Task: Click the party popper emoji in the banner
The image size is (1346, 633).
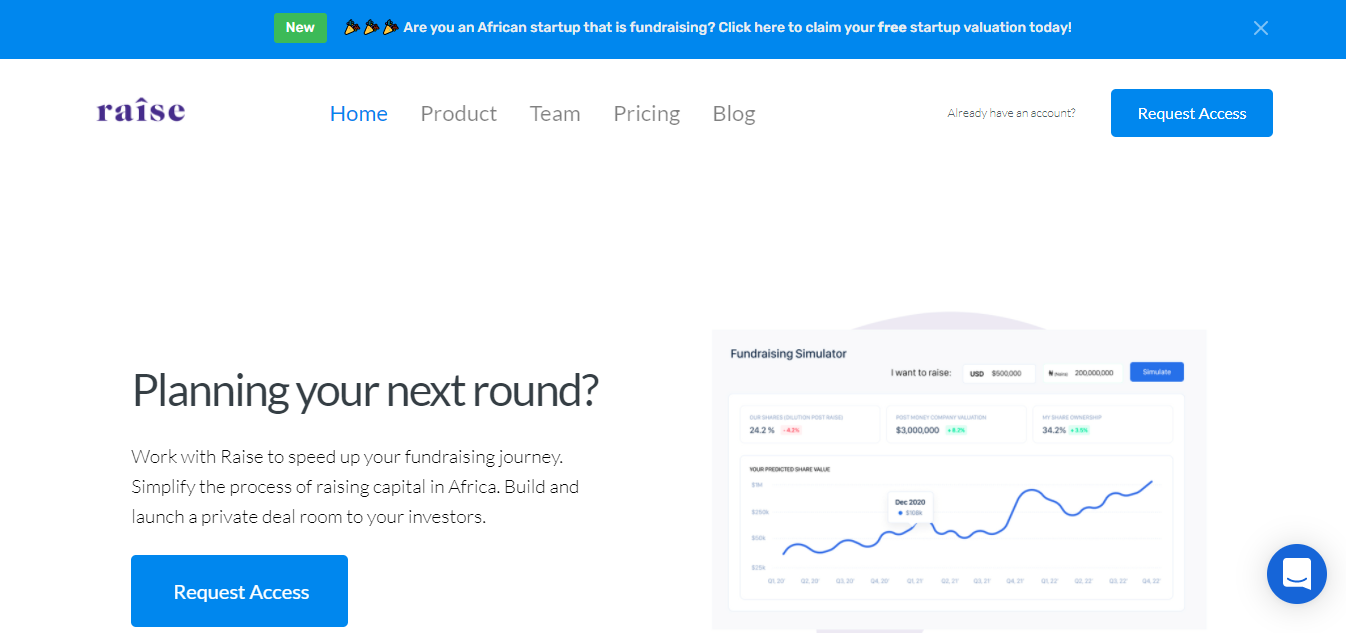Action: [x=352, y=27]
